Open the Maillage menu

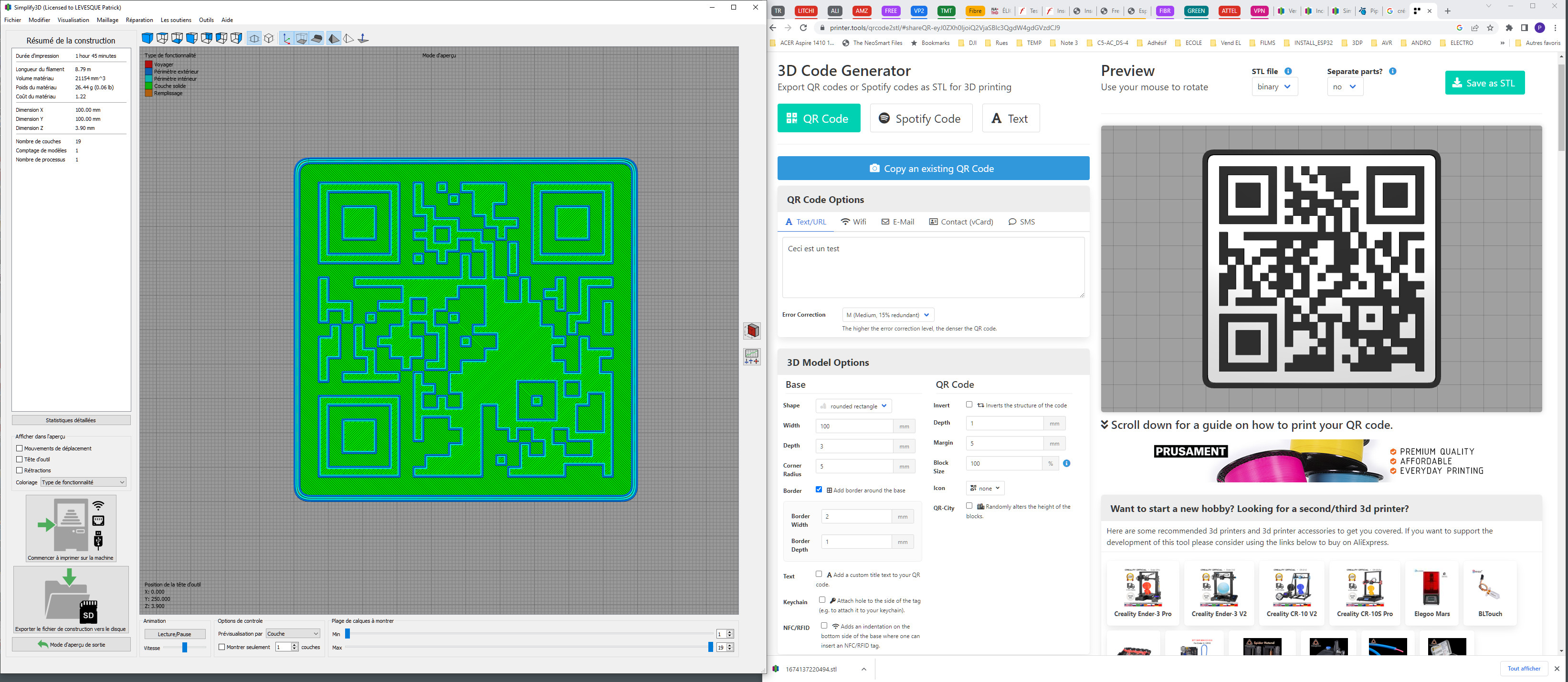(108, 20)
